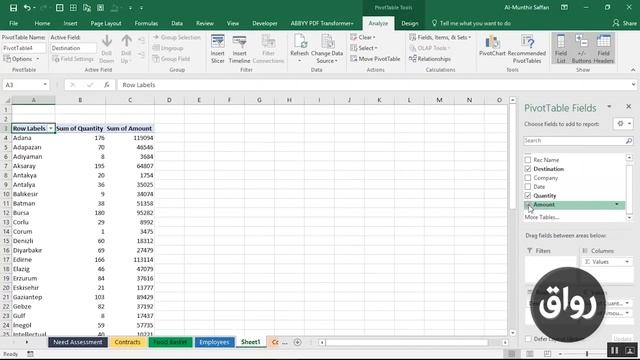Open the Select dropdown
Viewport: 640px width, 360px height.
(364, 48)
